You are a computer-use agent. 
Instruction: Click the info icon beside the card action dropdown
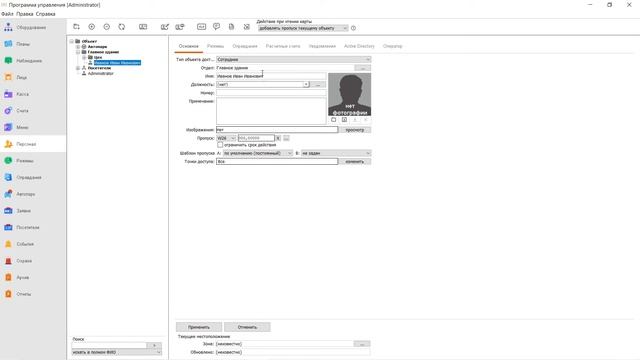353,28
